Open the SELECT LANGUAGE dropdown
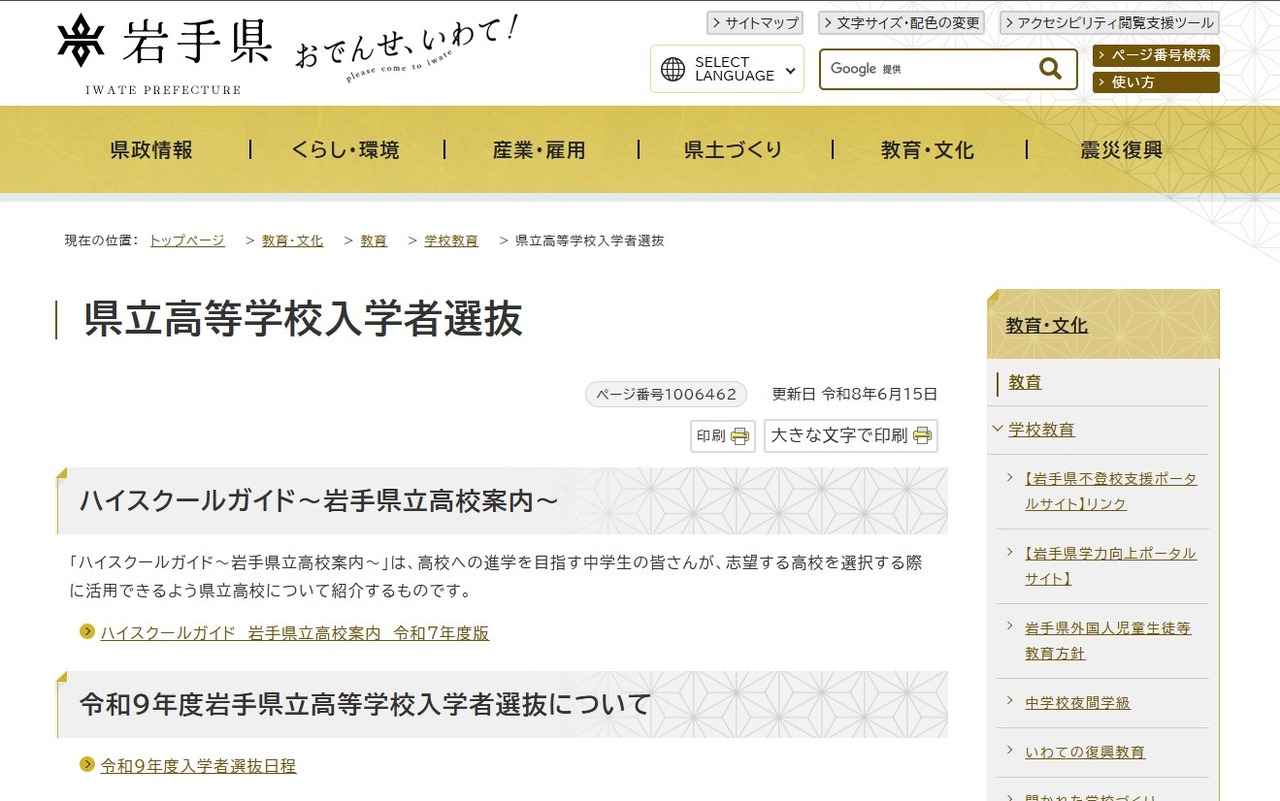 click(727, 69)
